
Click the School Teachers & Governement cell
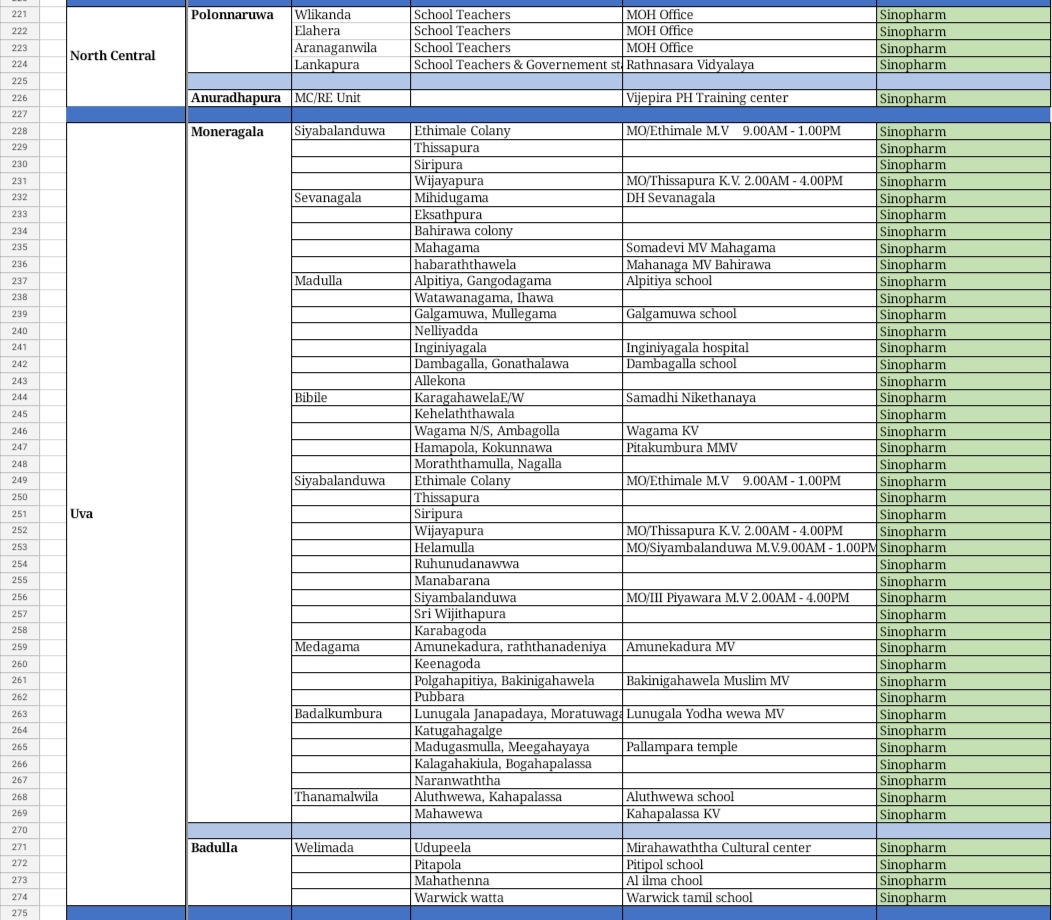[x=517, y=64]
